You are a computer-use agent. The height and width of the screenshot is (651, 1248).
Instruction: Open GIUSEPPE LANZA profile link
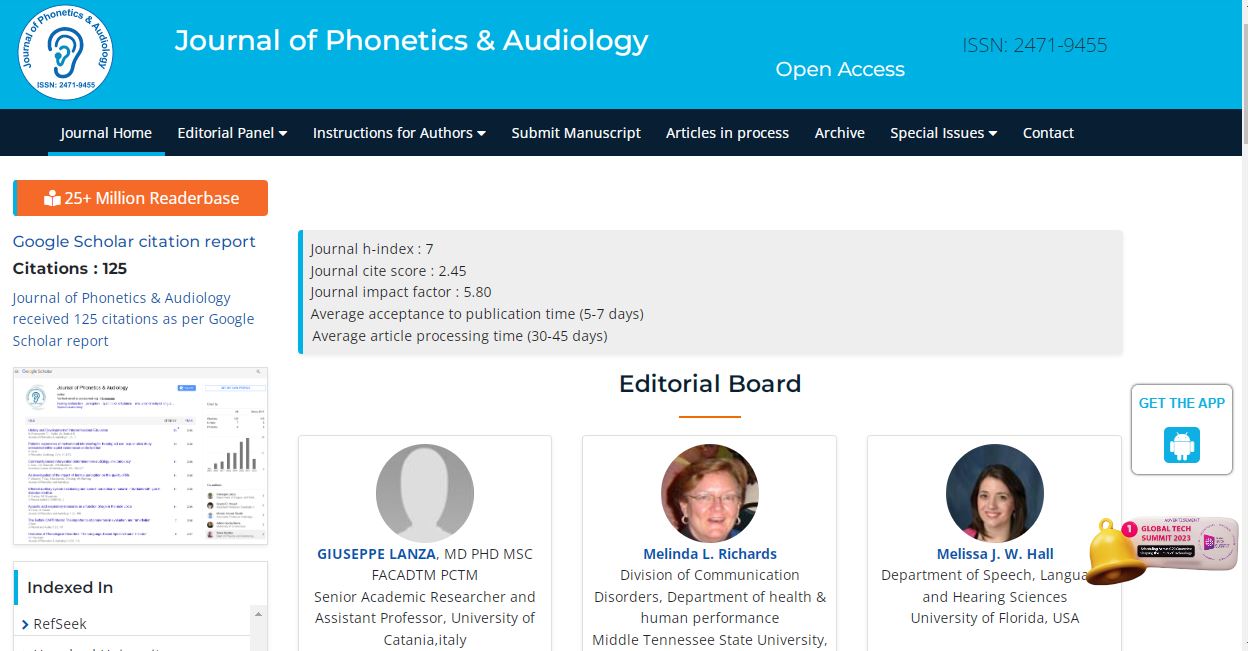[376, 553]
